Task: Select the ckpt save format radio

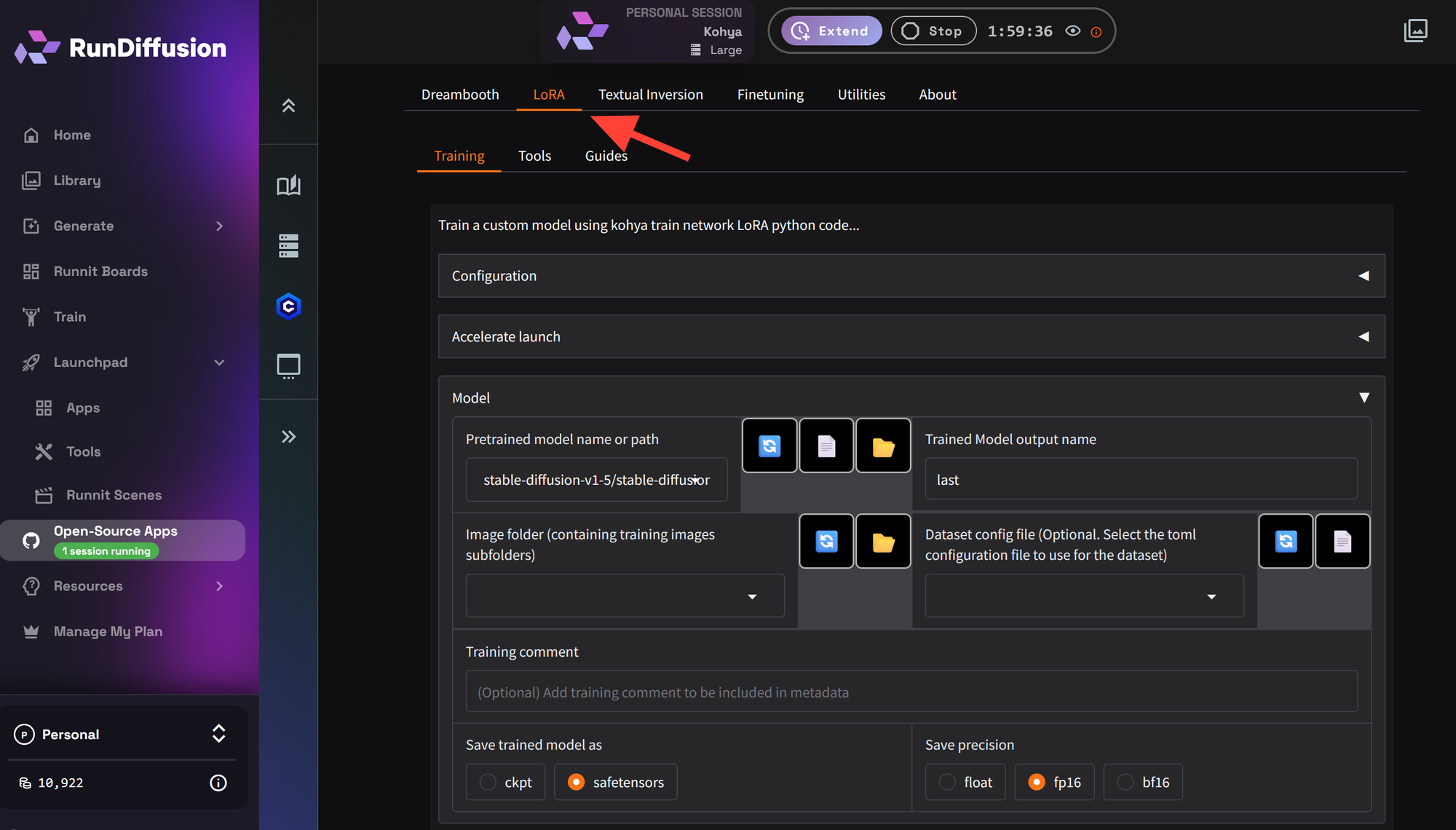Action: coord(488,782)
